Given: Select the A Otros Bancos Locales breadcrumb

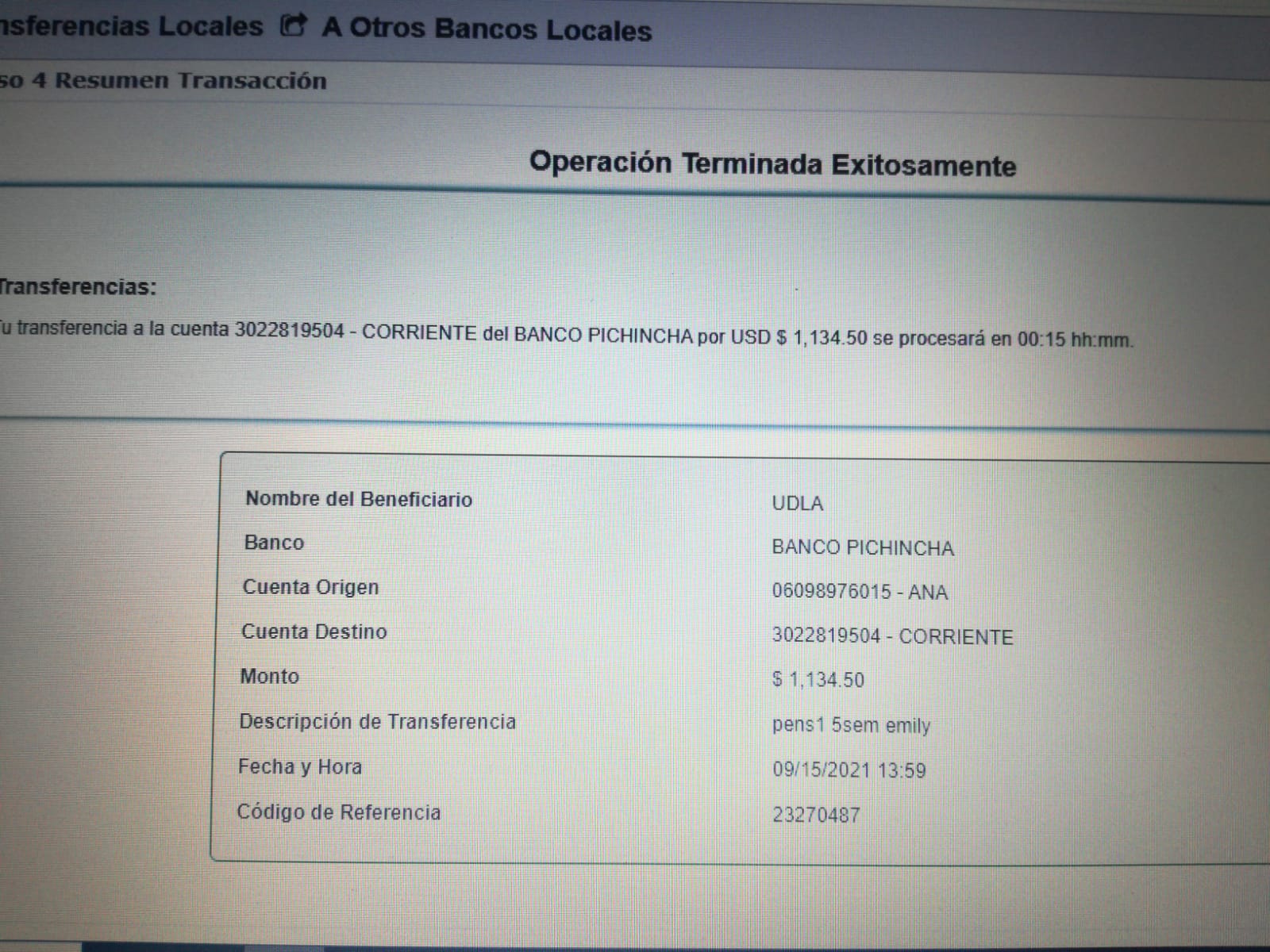Looking at the screenshot, I should point(487,29).
